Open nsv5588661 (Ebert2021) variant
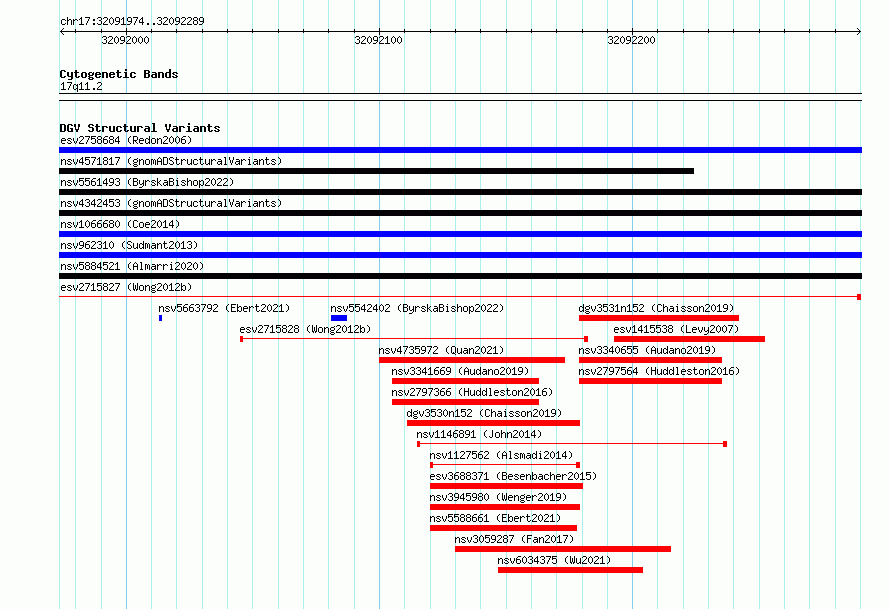The image size is (890, 609). click(x=495, y=518)
